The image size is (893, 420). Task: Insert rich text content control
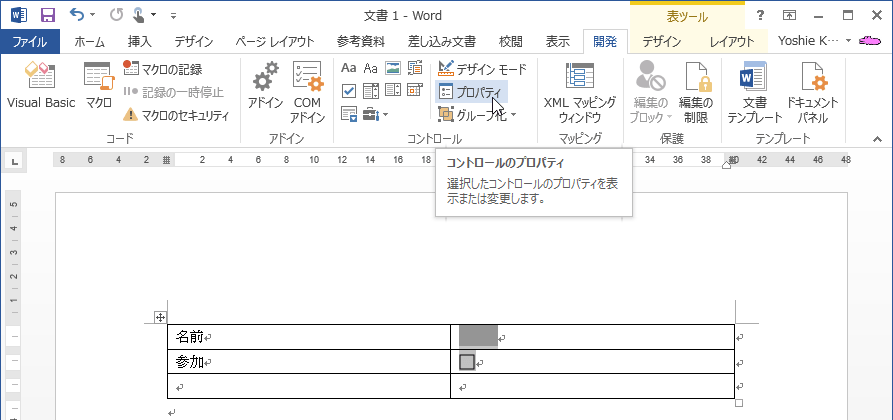pyautogui.click(x=349, y=69)
